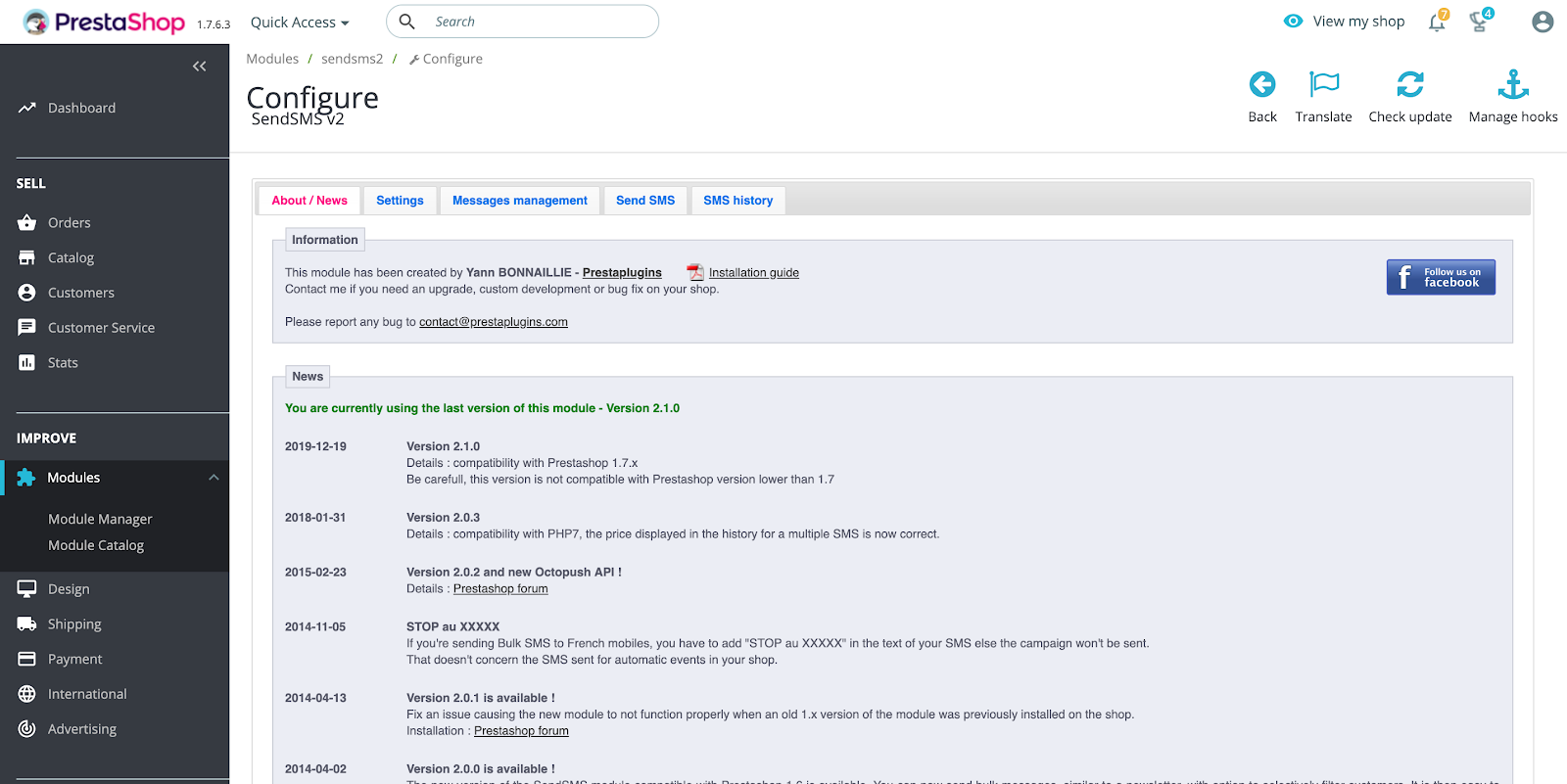
Task: Open Module Catalog in the sidebar
Action: [x=96, y=546]
